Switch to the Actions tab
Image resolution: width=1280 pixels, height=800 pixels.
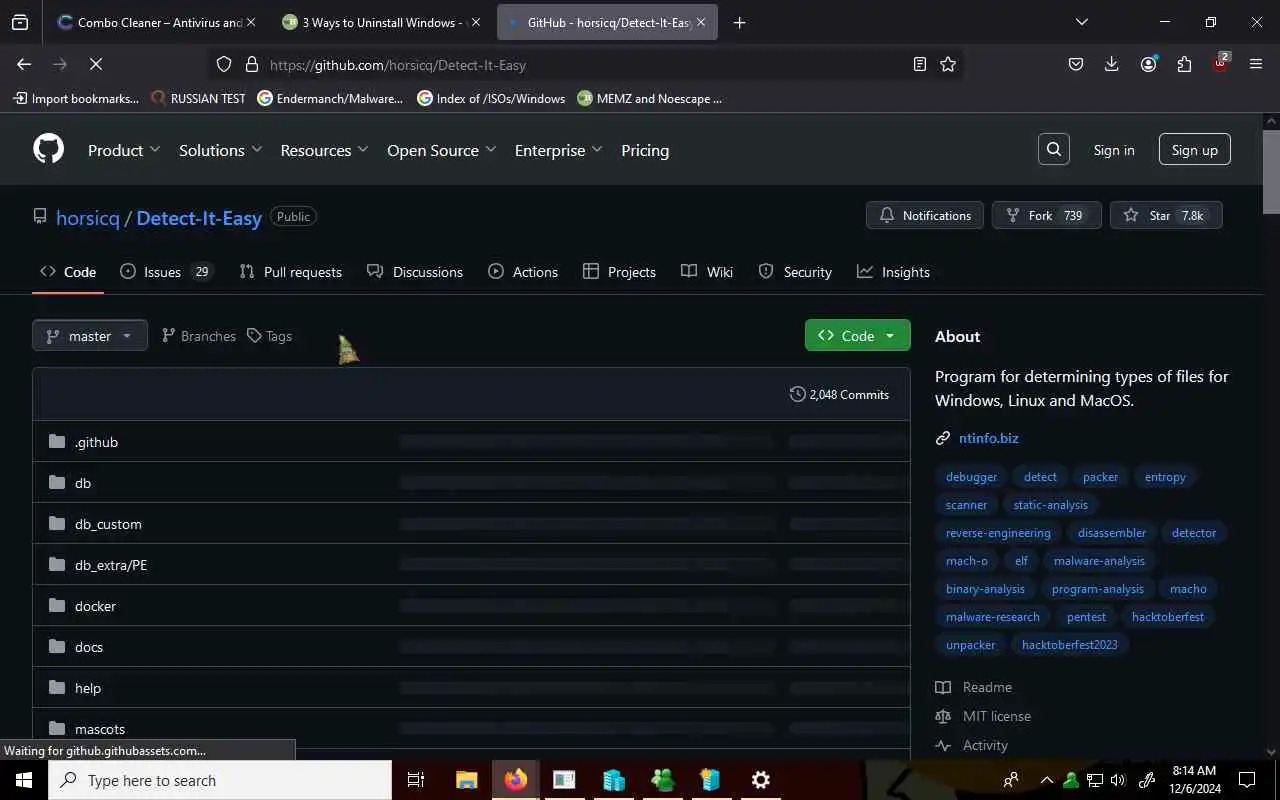point(523,272)
